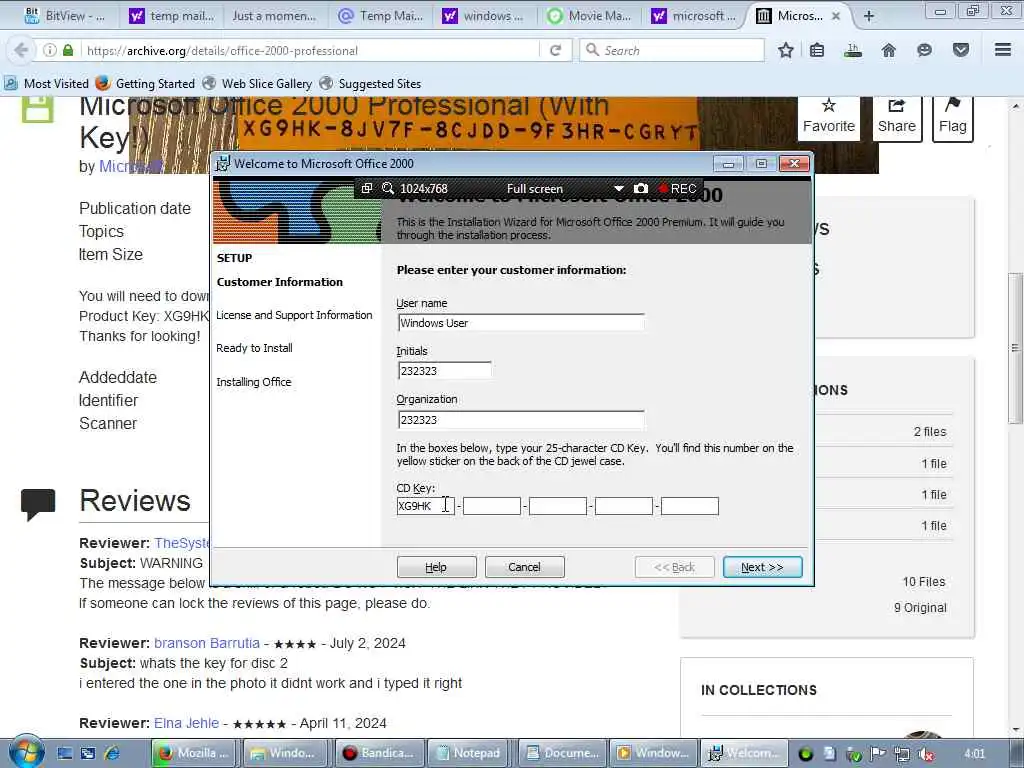Switch to the Movie Maker tab
This screenshot has height=768, width=1024.
click(590, 16)
